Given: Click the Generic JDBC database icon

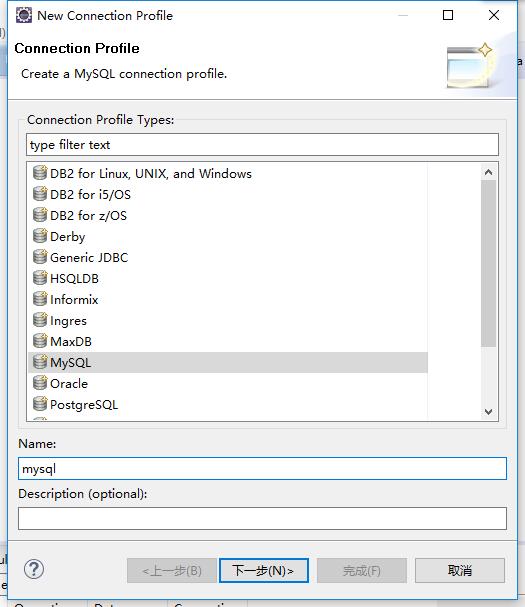Looking at the screenshot, I should pos(39,257).
